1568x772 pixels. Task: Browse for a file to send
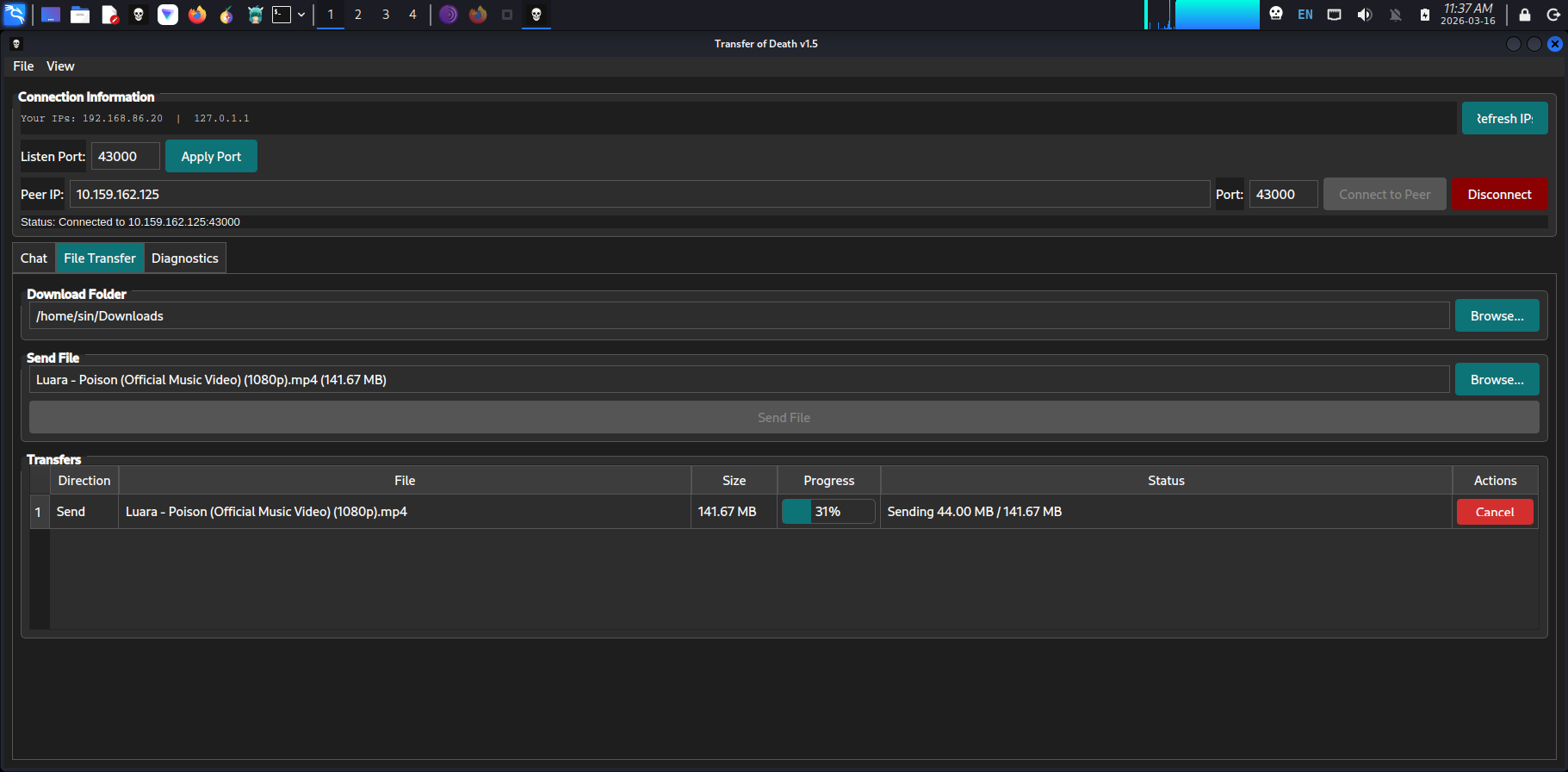coord(1497,379)
